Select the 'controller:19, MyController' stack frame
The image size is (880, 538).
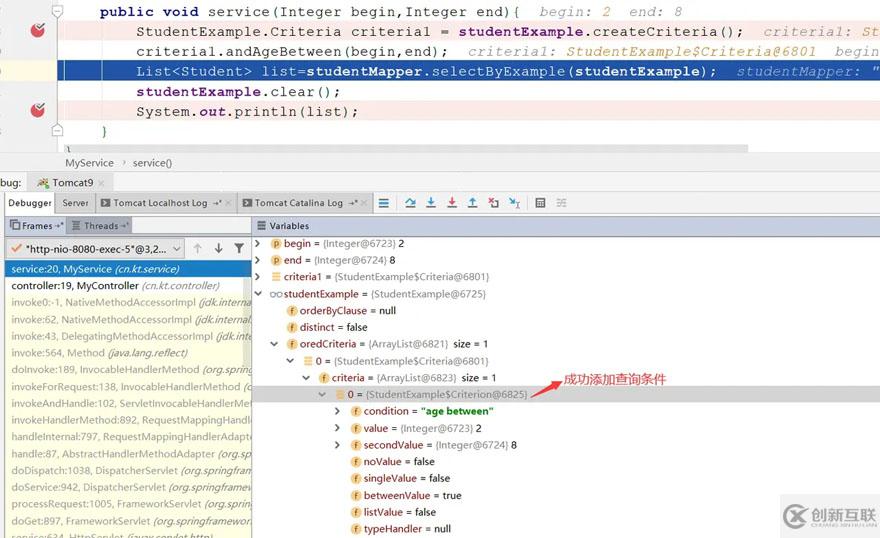pos(129,286)
